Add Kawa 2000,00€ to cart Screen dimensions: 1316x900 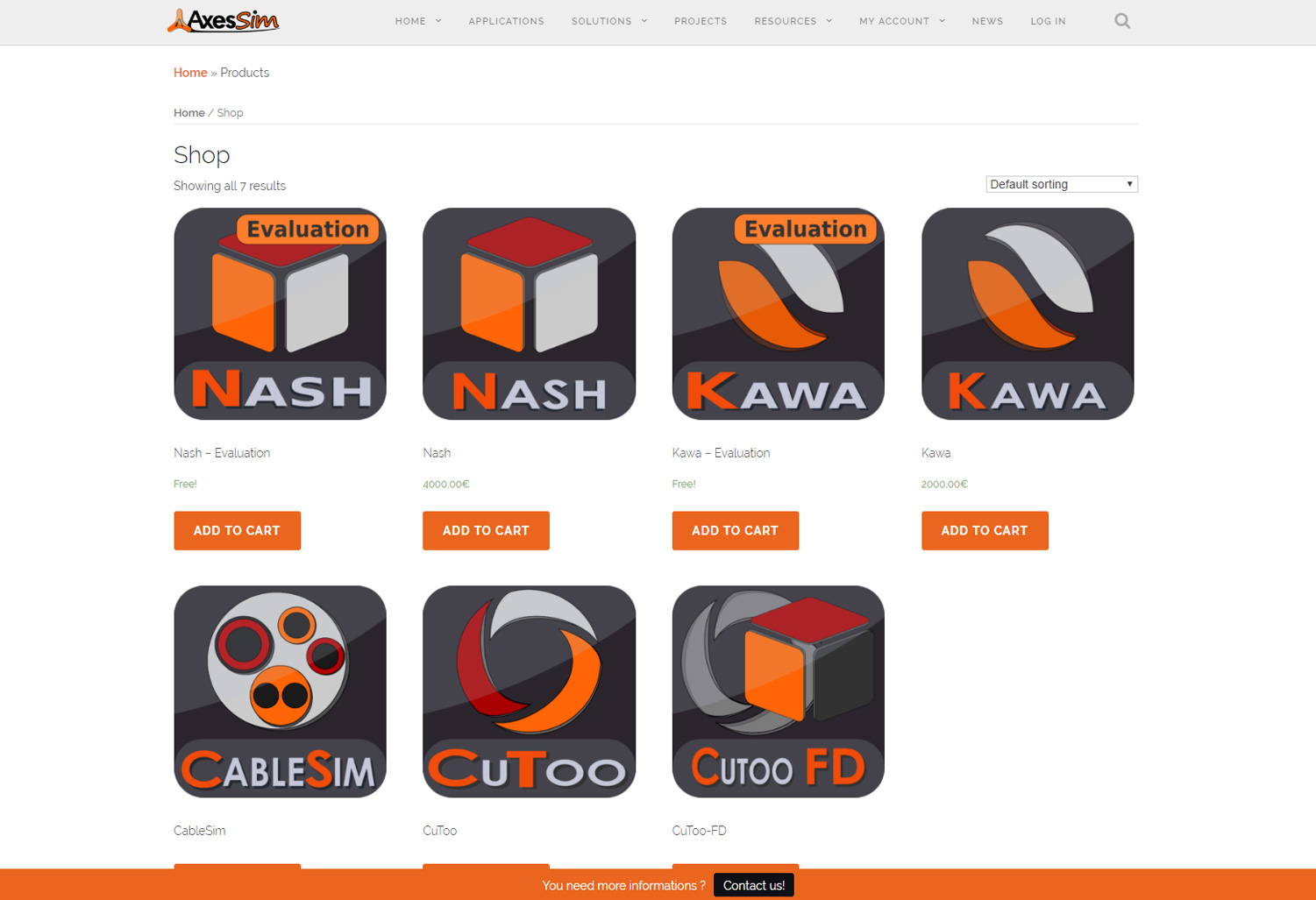(x=985, y=530)
